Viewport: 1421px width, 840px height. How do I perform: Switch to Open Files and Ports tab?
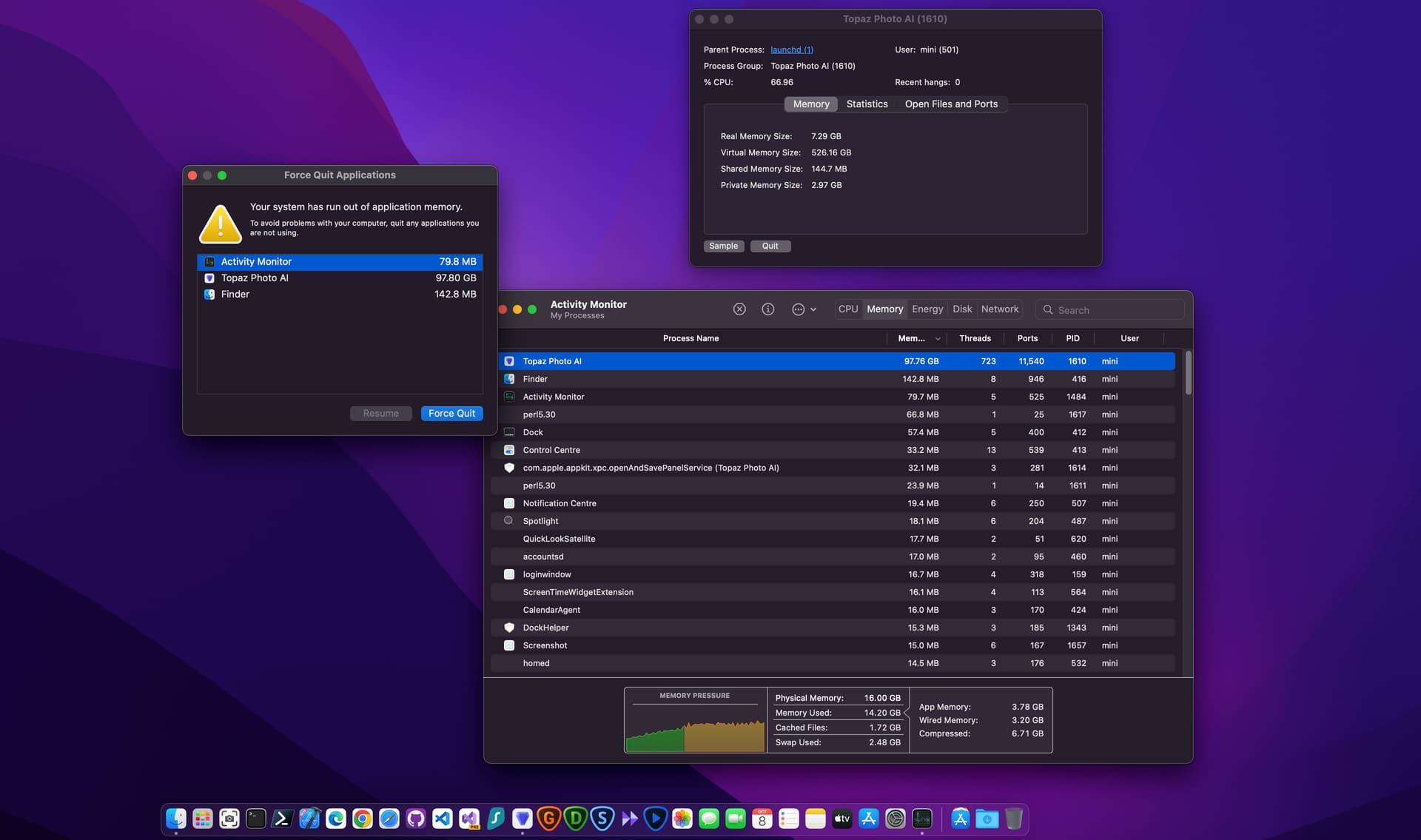click(x=951, y=104)
